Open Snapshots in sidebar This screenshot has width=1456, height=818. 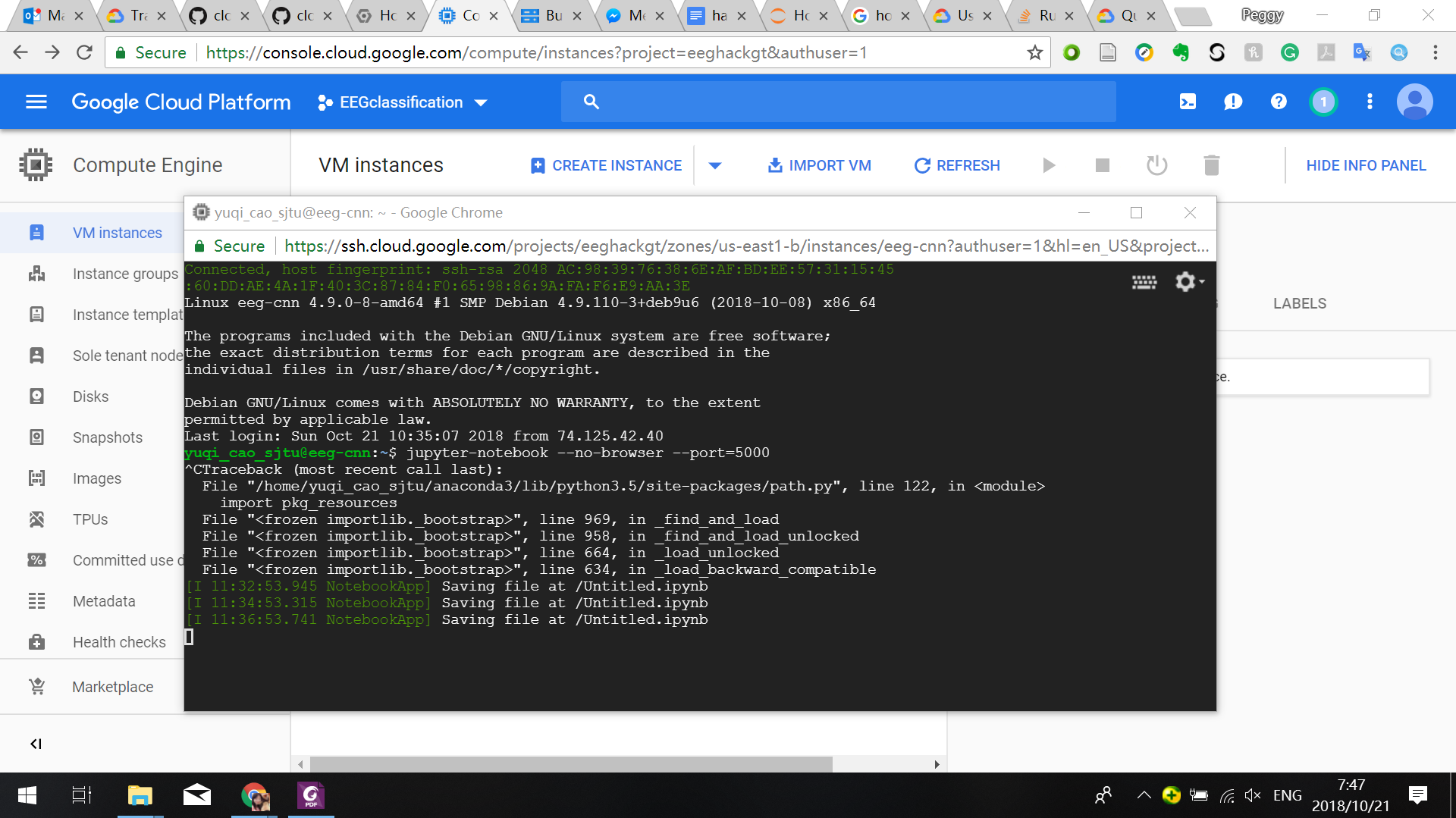coord(92,437)
